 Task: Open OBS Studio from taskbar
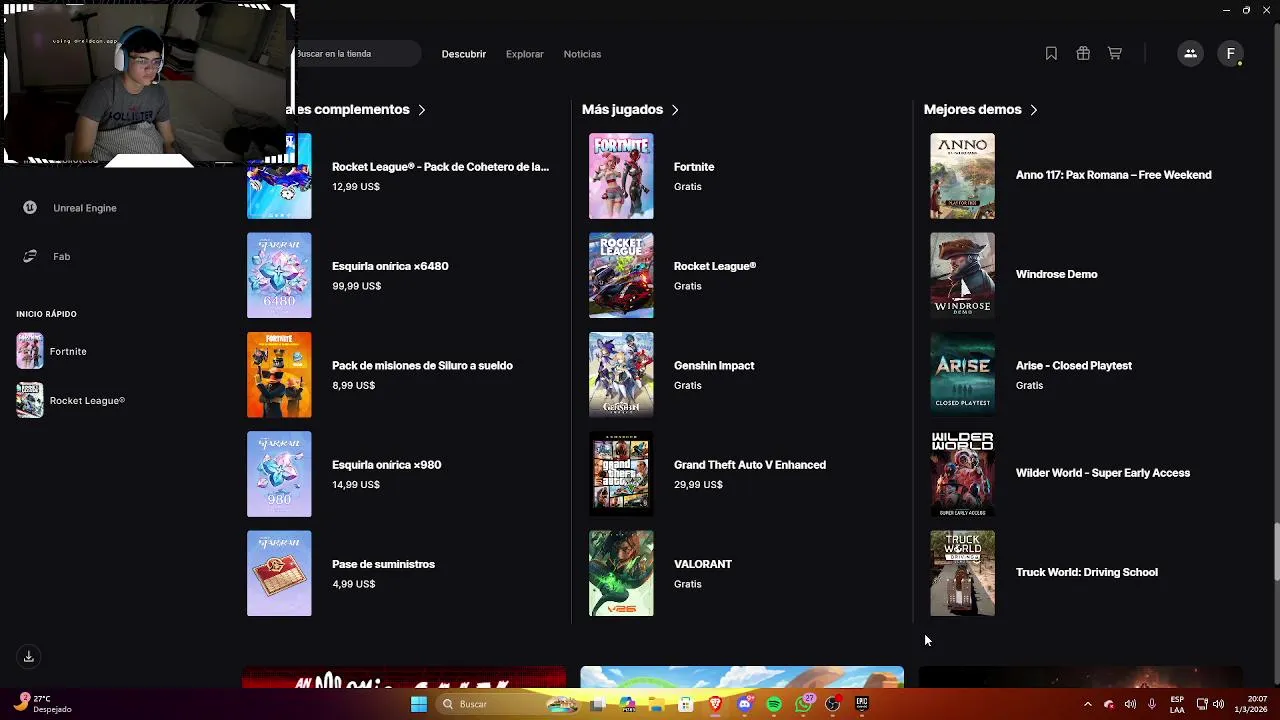832,704
